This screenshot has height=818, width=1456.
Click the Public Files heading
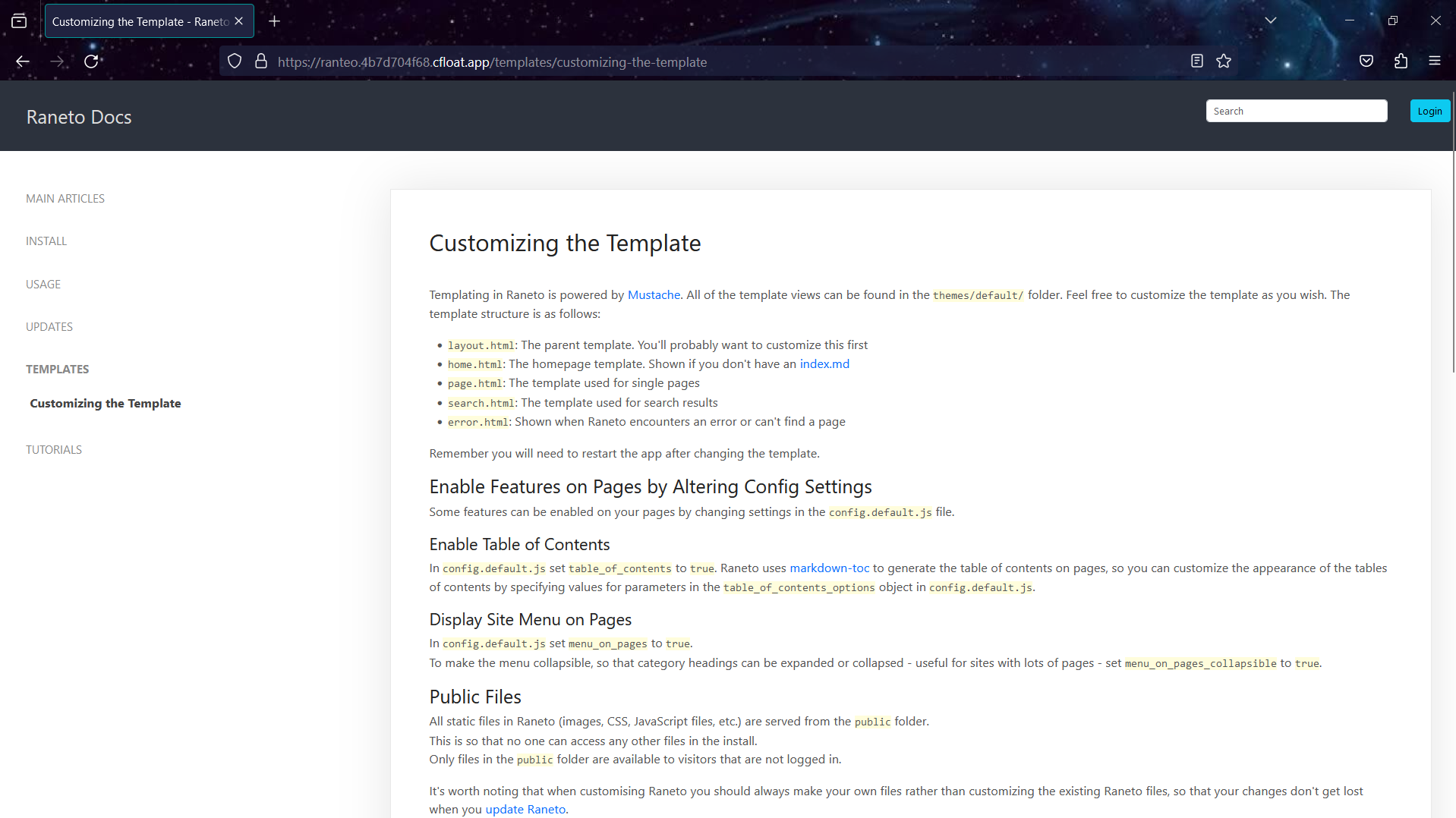475,697
